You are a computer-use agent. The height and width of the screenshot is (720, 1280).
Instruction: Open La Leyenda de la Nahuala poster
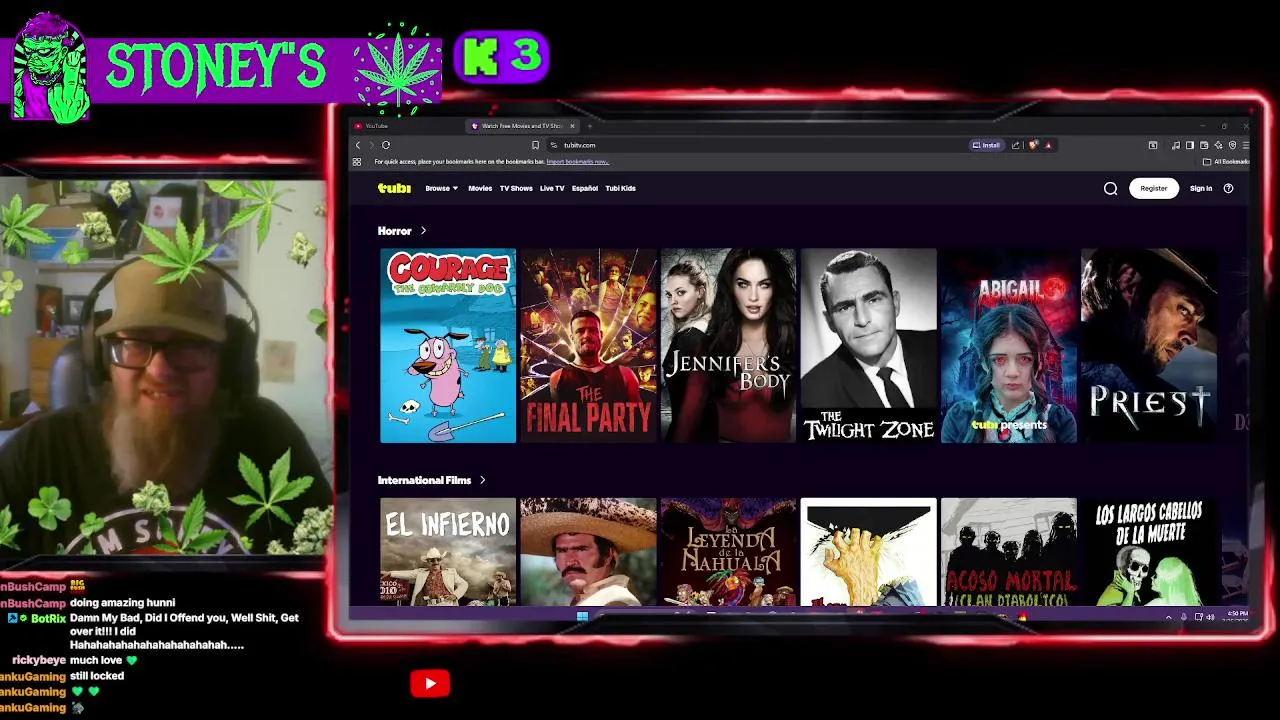(x=728, y=552)
